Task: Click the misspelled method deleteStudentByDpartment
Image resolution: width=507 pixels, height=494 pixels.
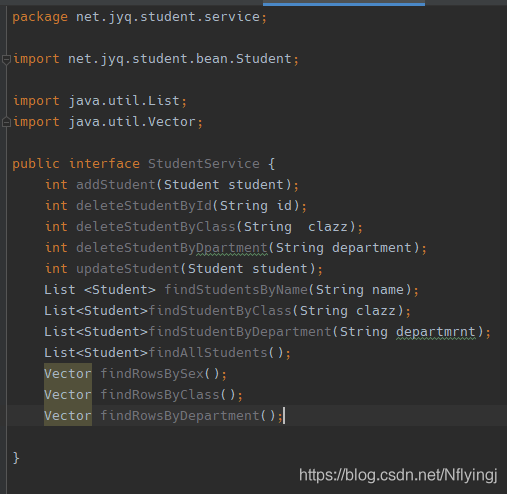Action: coord(172,248)
